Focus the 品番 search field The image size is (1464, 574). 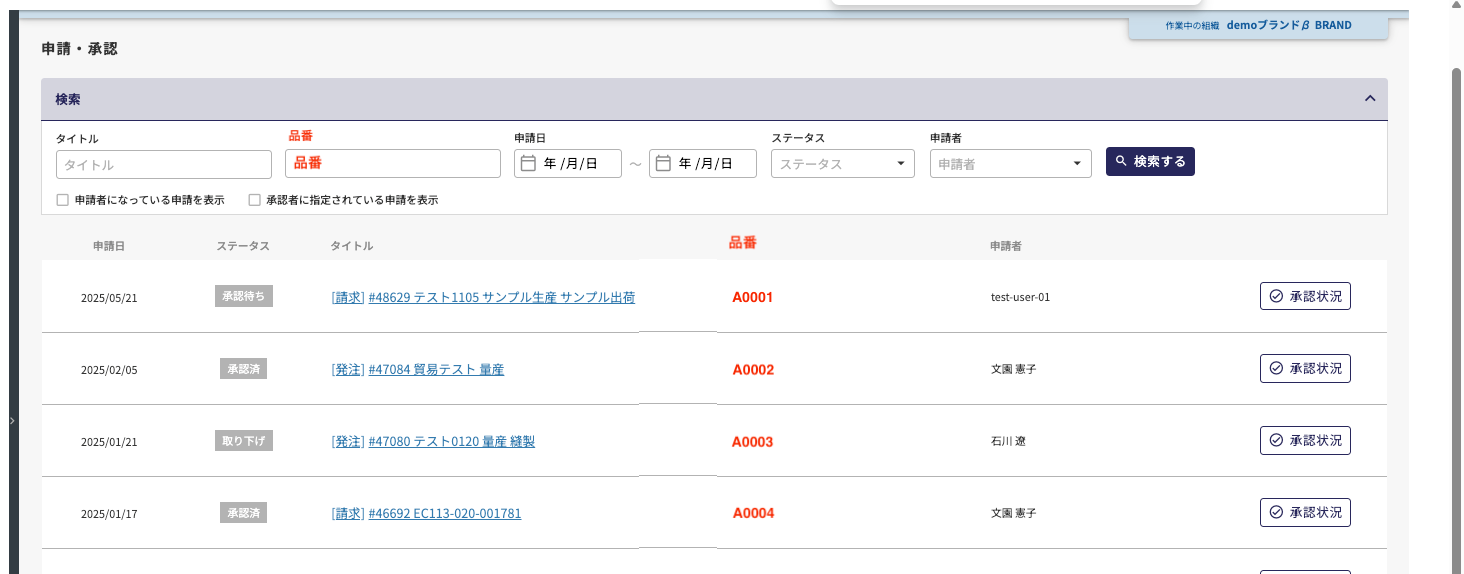[393, 163]
